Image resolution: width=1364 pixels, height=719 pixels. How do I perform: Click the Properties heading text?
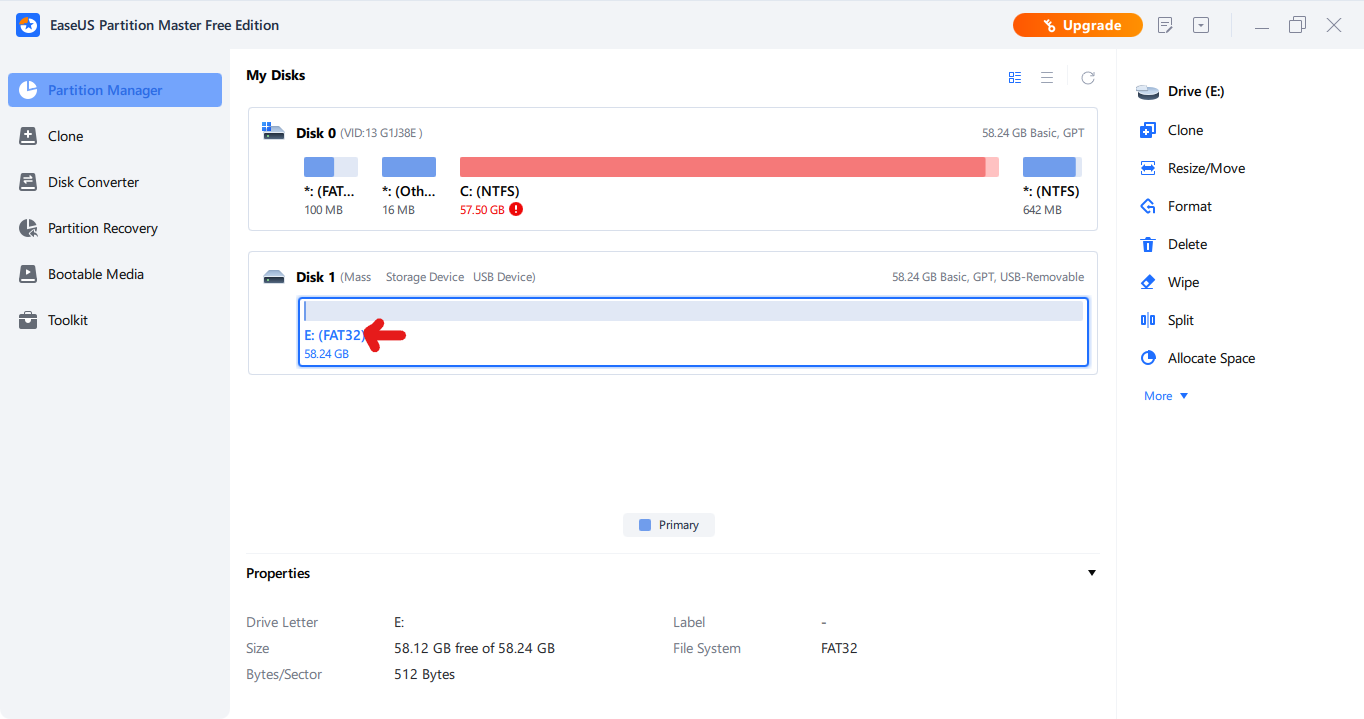[278, 573]
